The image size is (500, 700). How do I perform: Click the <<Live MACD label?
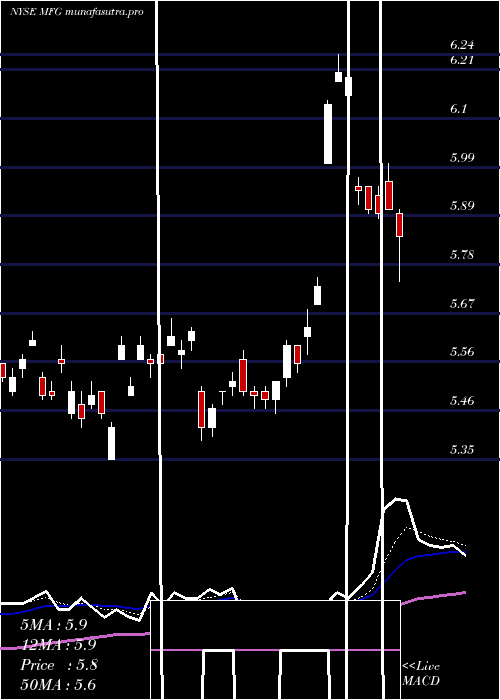click(421, 673)
